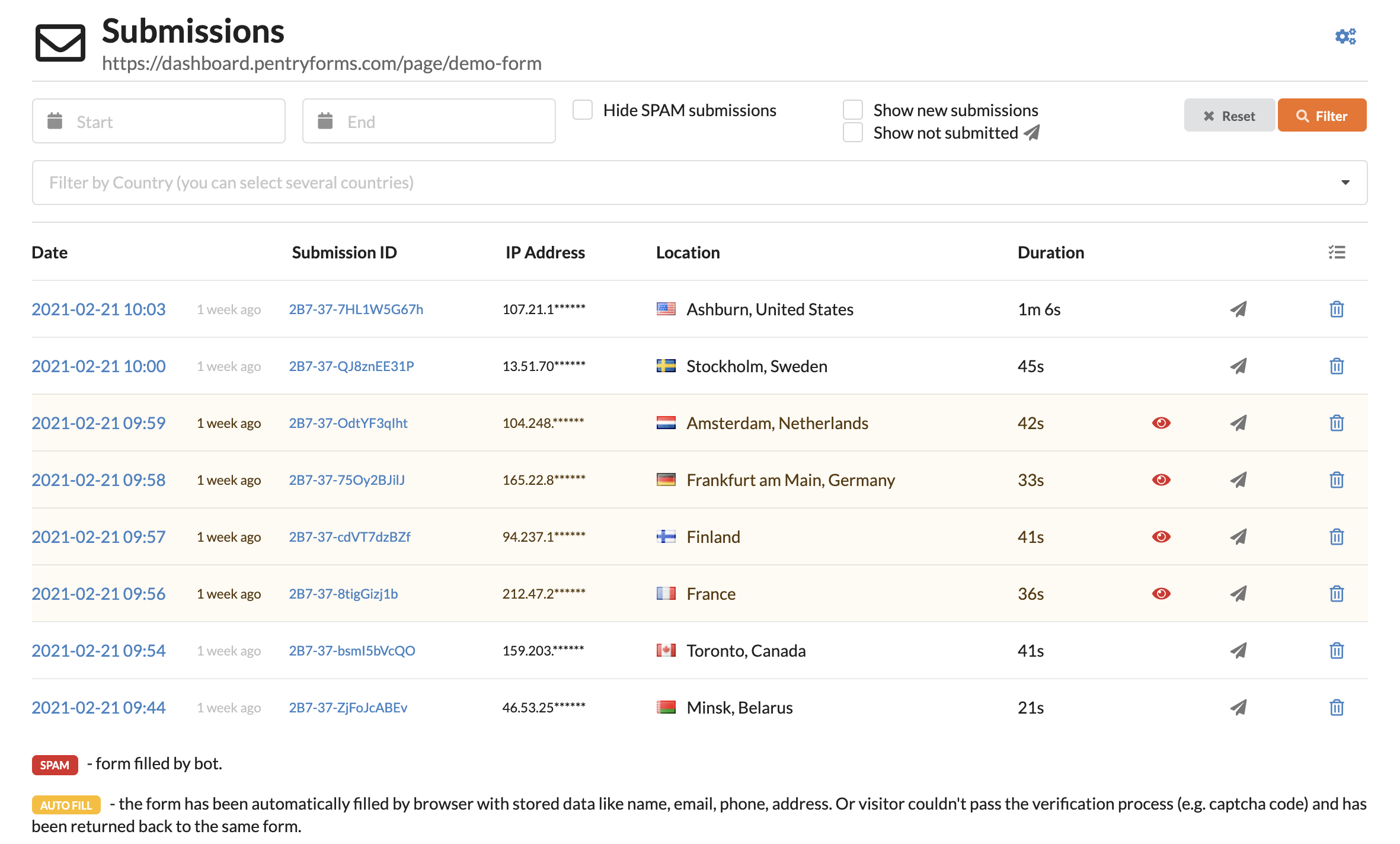Tick the Show not submitted checkbox
This screenshot has width=1400, height=844.
(852, 133)
